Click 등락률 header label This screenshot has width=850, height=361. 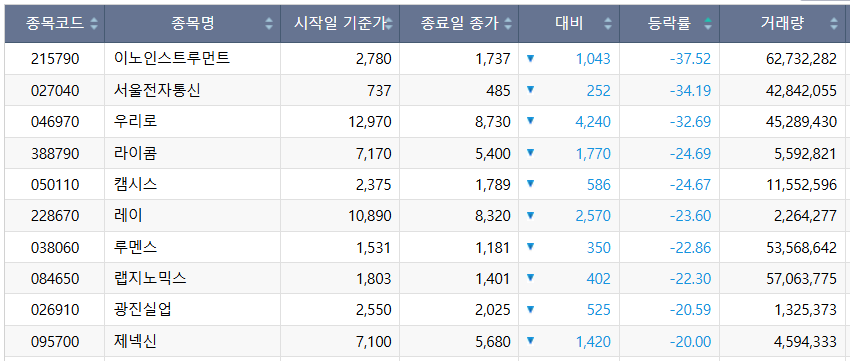[669, 23]
